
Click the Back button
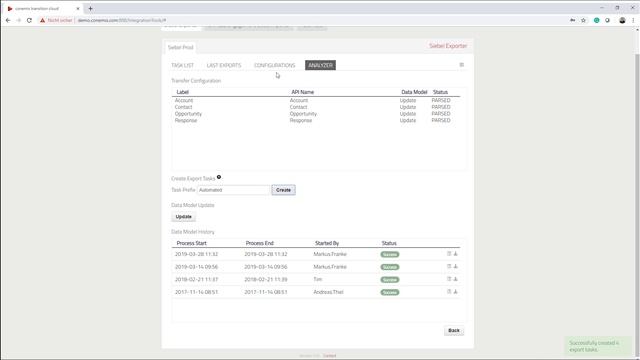tap(454, 331)
